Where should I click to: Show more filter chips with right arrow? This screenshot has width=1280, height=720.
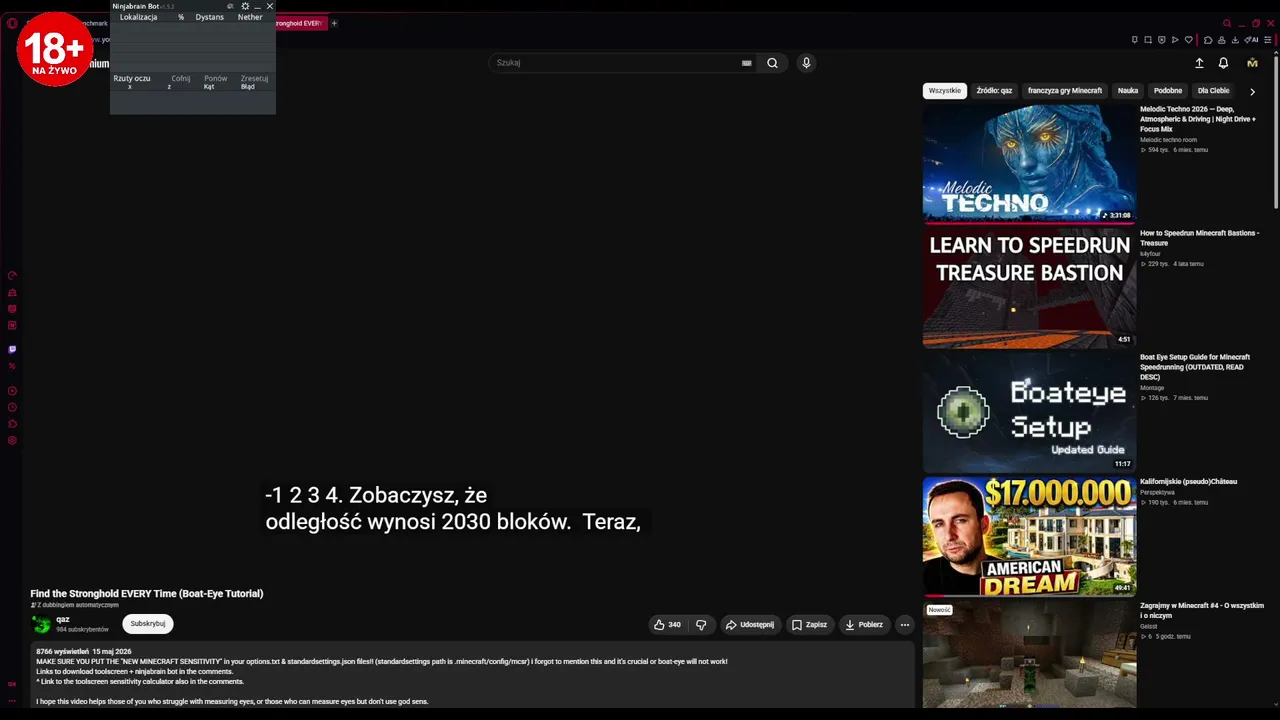click(x=1252, y=91)
